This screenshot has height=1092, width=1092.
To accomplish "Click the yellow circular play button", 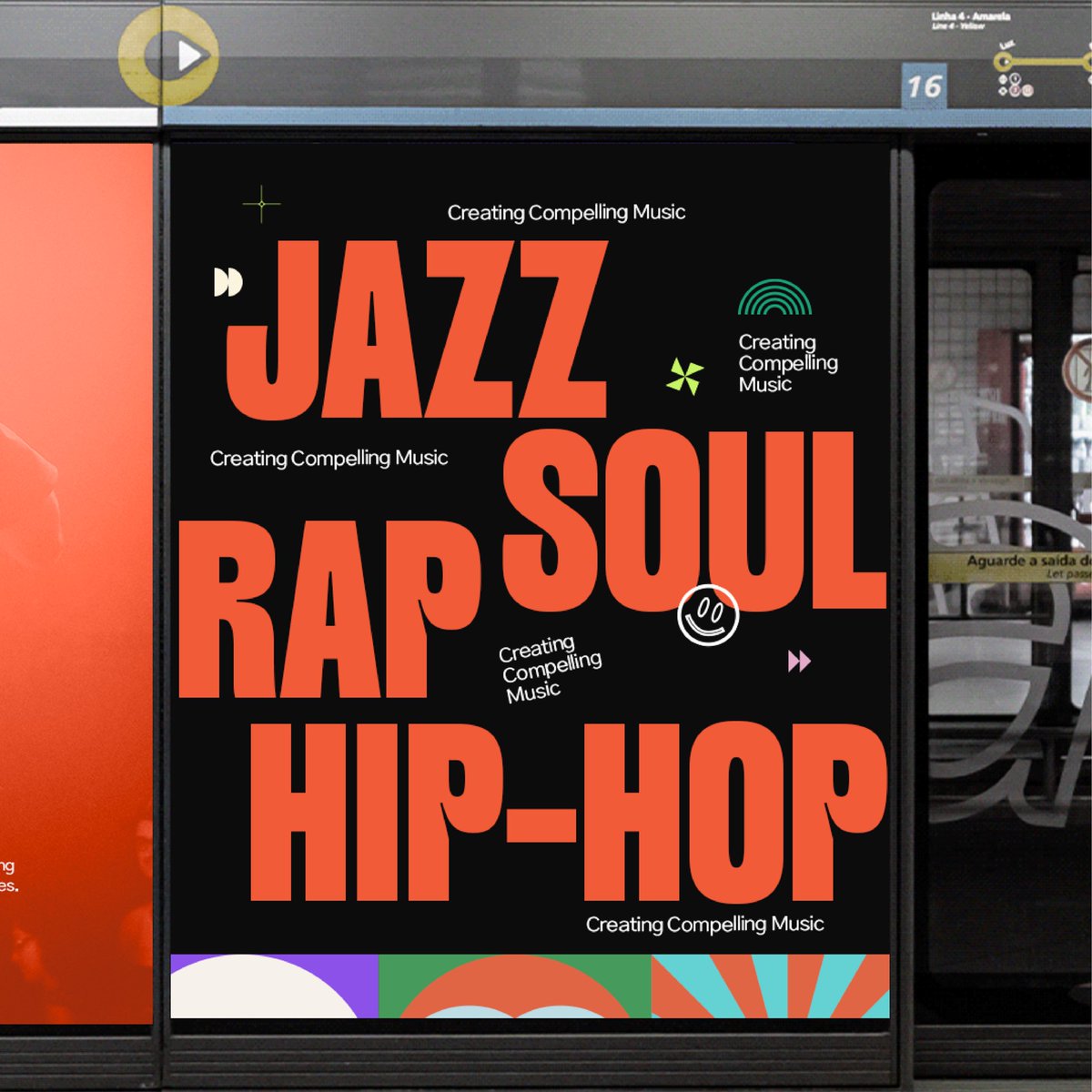I will (x=169, y=56).
